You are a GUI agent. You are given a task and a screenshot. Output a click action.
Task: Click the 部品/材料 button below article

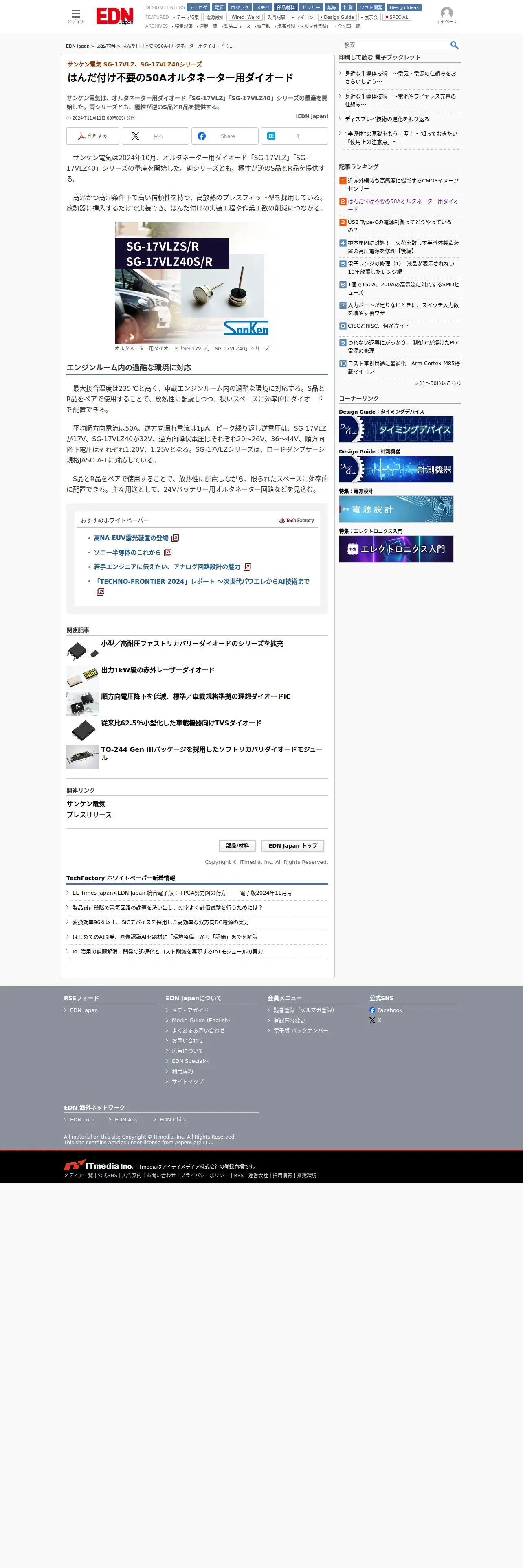coord(237,845)
